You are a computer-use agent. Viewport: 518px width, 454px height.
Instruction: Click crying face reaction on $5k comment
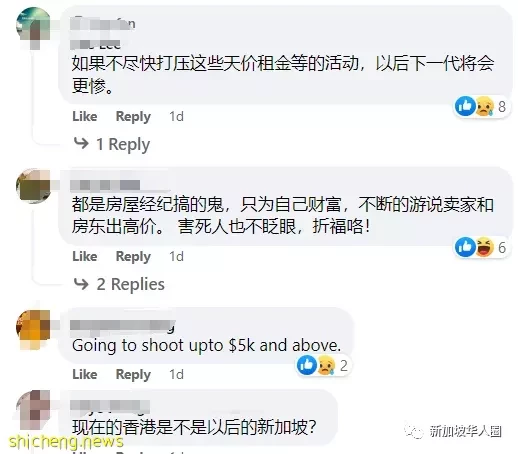coord(326,365)
